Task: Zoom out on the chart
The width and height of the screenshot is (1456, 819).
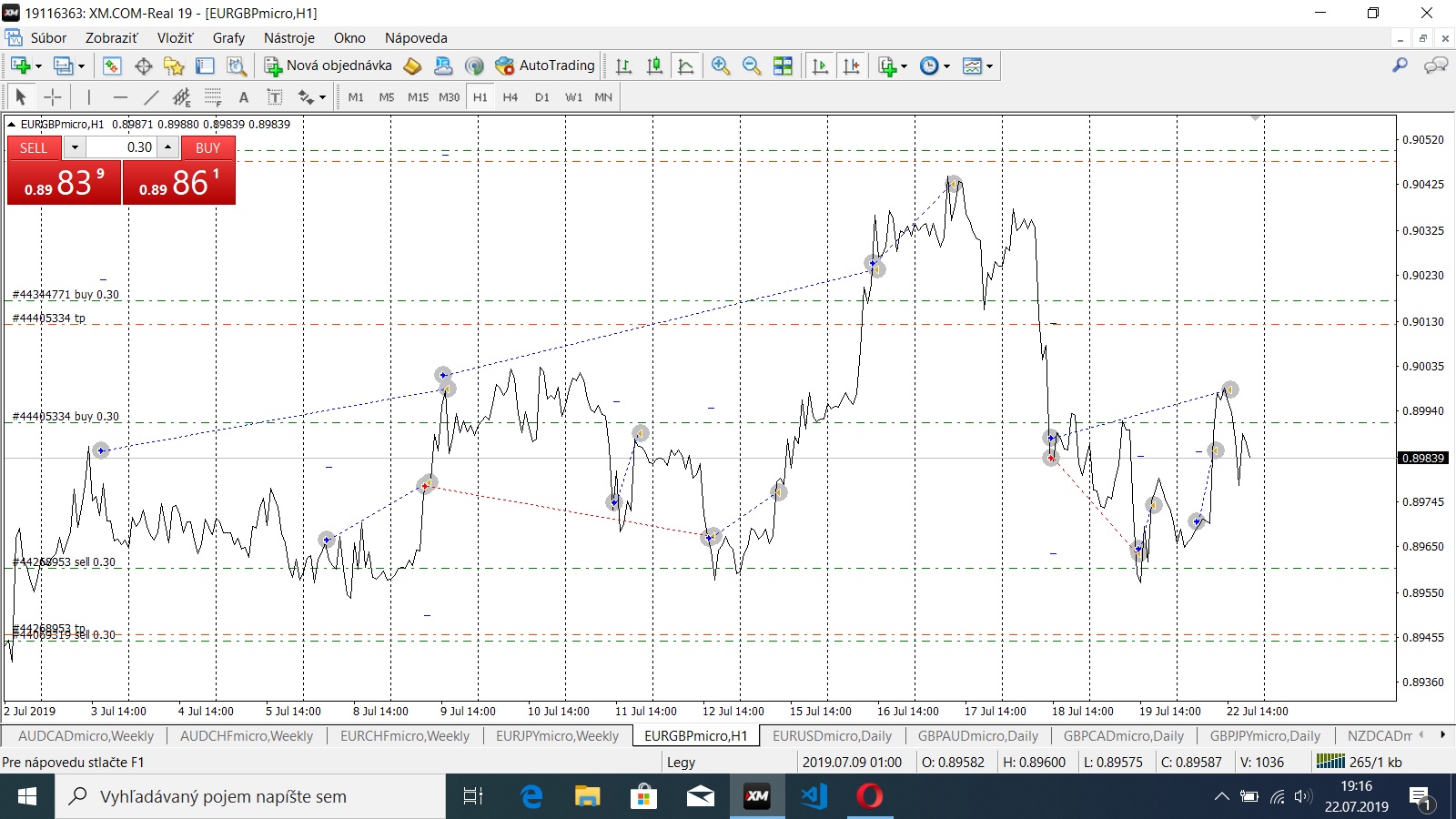Action: pyautogui.click(x=752, y=66)
